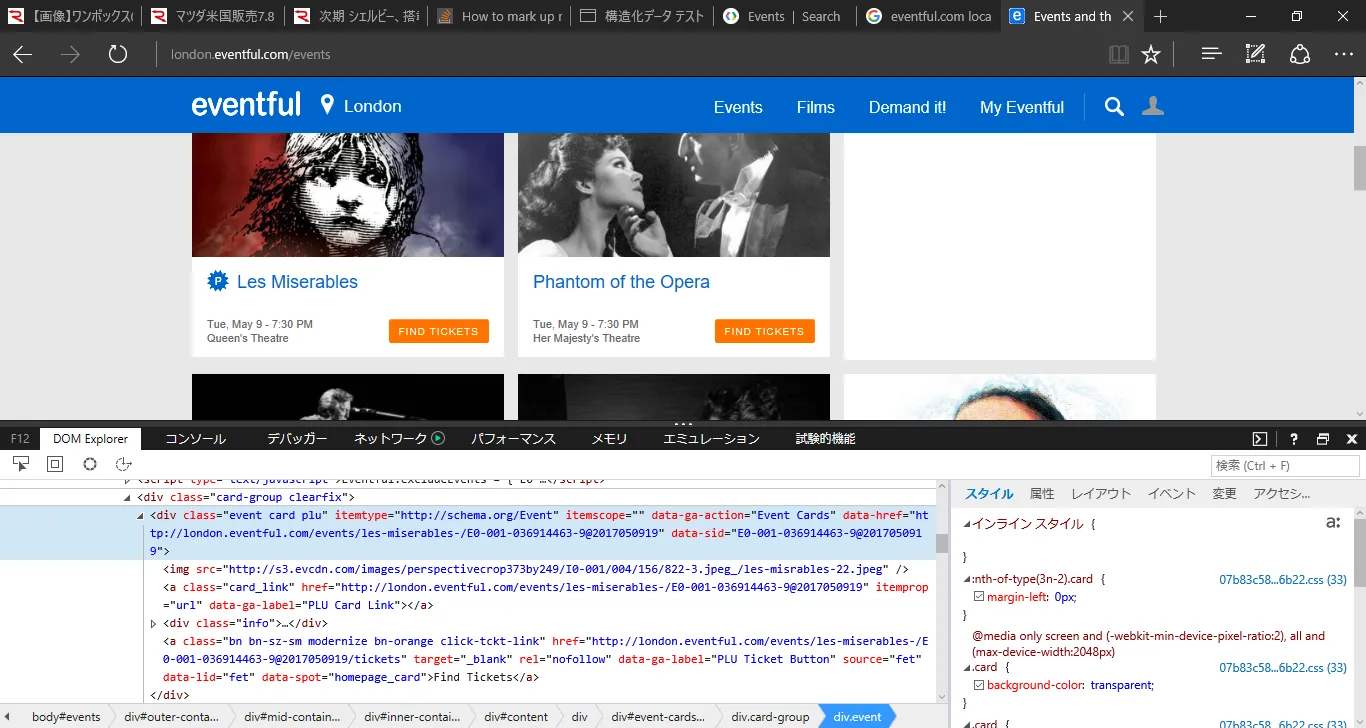Uncheck the margin-left style property

coord(979,597)
